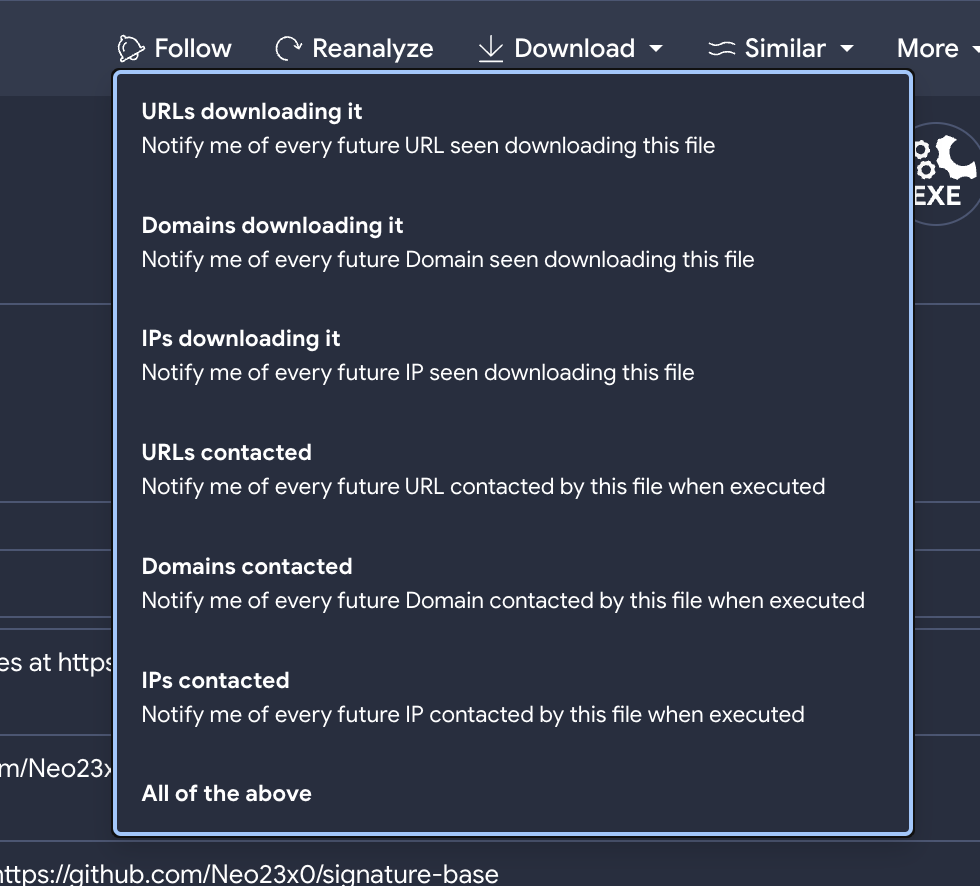Image resolution: width=980 pixels, height=886 pixels.
Task: Select 'Domains contacted' follow option
Action: pyautogui.click(x=503, y=584)
